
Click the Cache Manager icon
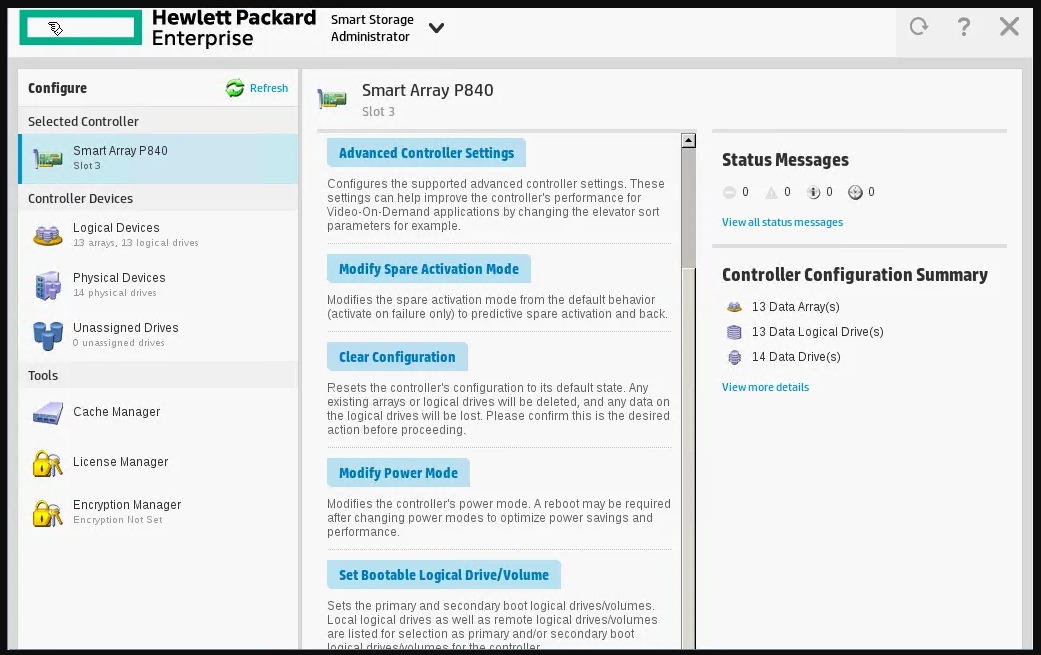tap(48, 413)
